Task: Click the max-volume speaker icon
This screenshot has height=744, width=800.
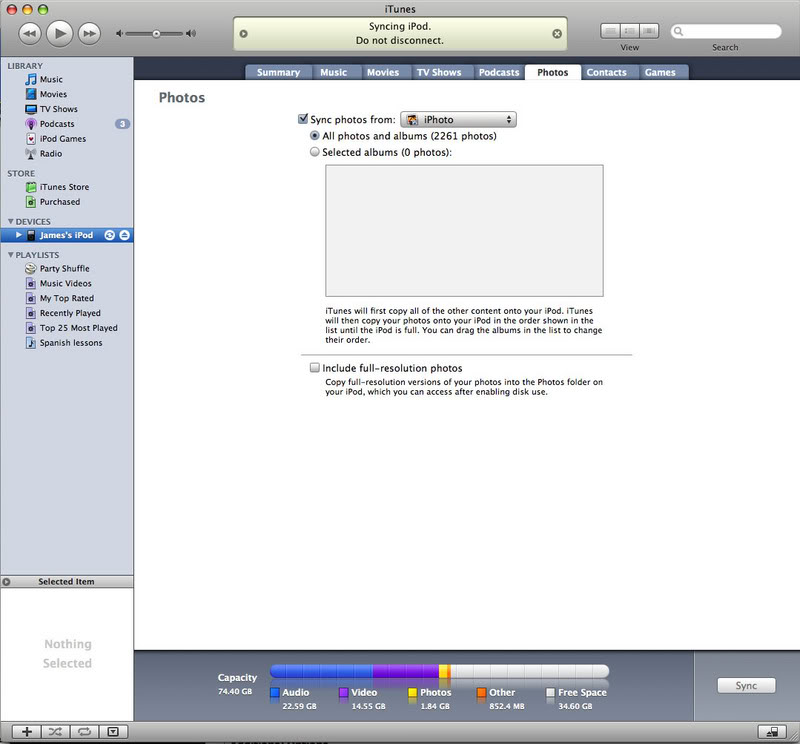Action: 191,34
